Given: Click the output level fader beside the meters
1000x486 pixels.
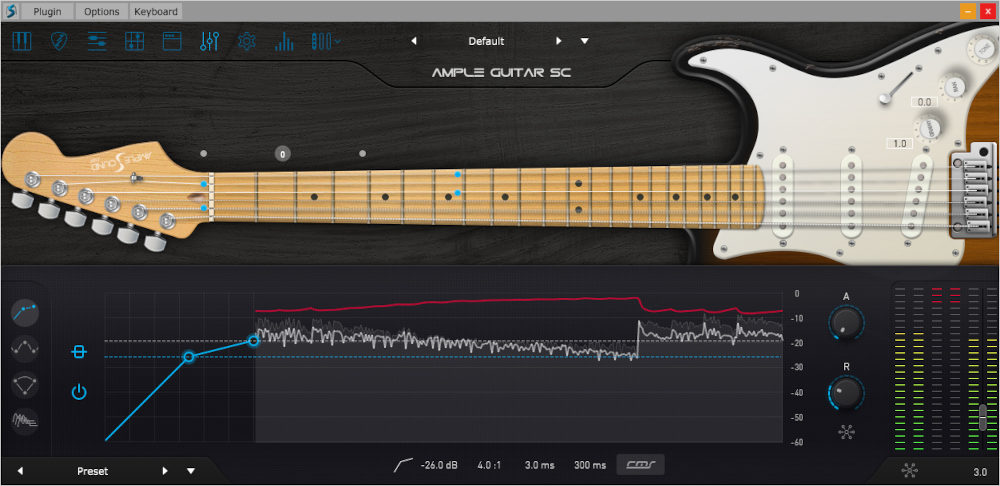Looking at the screenshot, I should pyautogui.click(x=983, y=416).
